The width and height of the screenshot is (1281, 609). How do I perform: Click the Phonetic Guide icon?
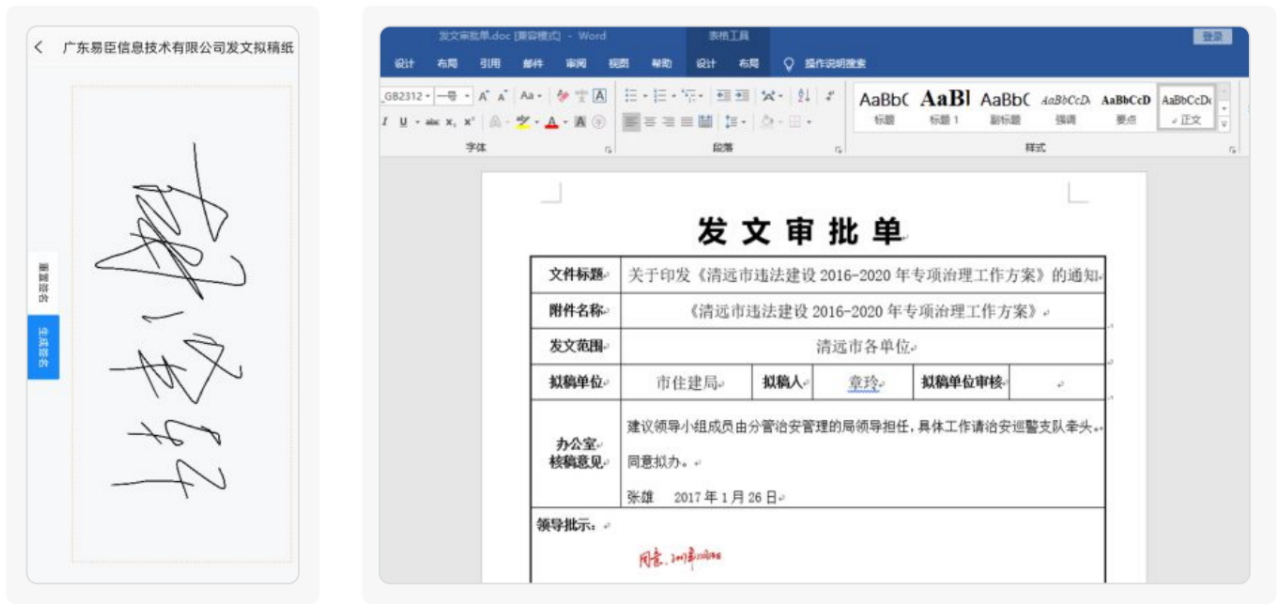point(582,96)
